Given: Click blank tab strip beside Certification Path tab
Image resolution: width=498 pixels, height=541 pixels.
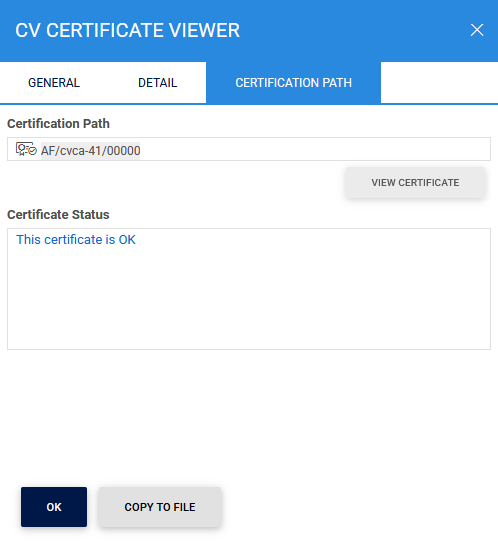Looking at the screenshot, I should point(439,83).
